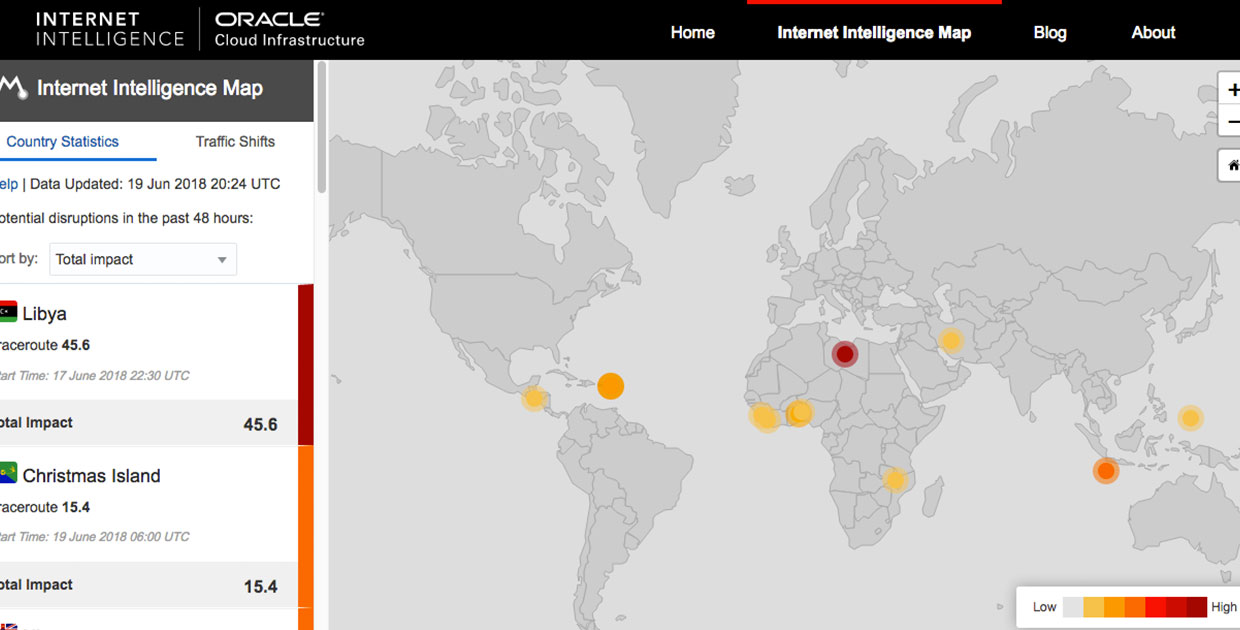Navigate to Home in the top menu
This screenshot has width=1240, height=630.
tap(692, 32)
